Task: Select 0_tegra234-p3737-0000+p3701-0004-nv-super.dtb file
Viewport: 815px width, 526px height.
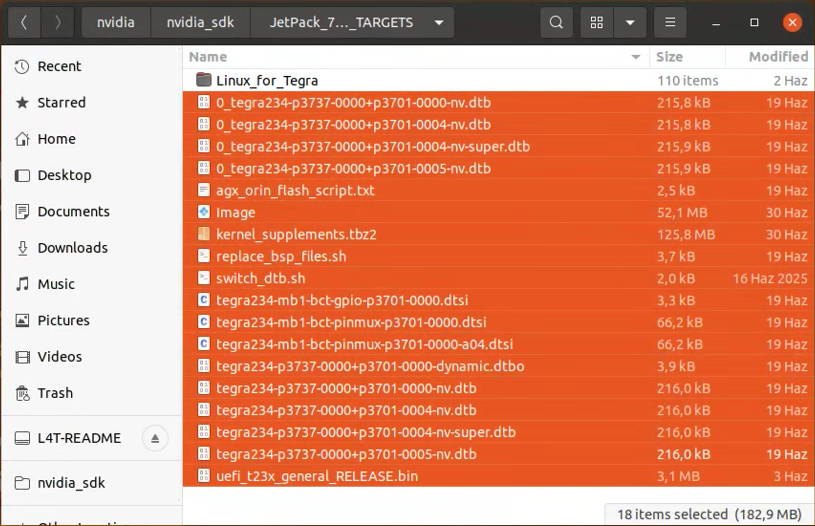Action: 498,147
